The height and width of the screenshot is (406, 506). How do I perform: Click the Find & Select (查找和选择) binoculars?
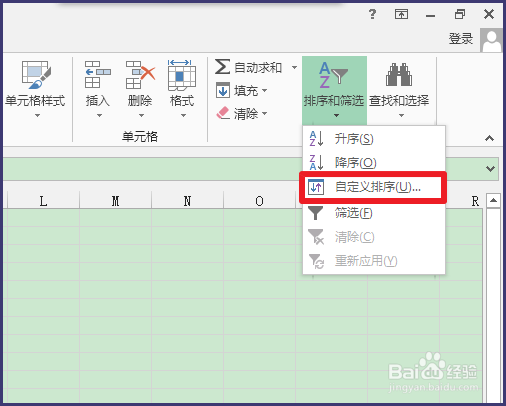(399, 75)
